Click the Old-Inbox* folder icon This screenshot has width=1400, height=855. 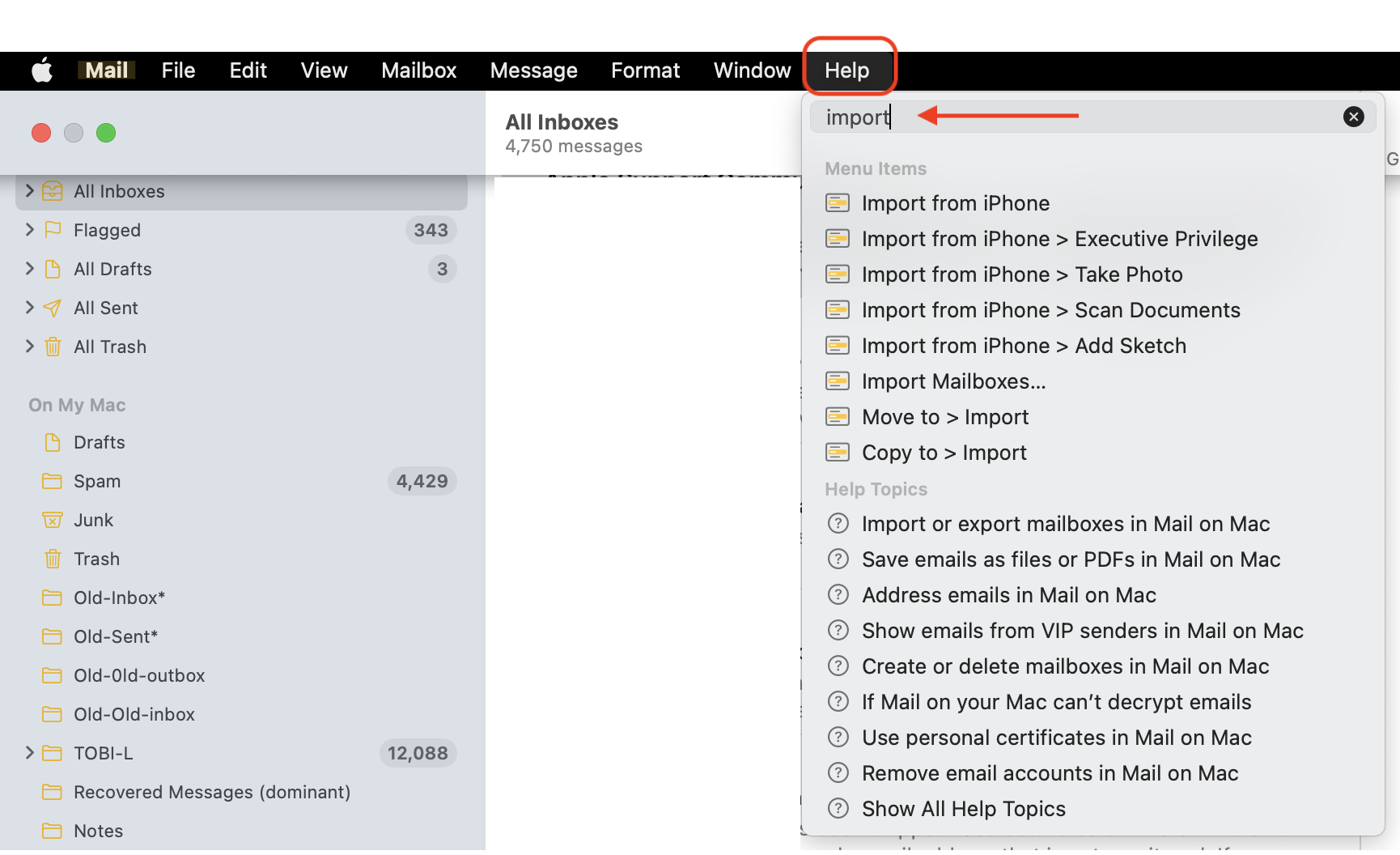click(x=53, y=598)
